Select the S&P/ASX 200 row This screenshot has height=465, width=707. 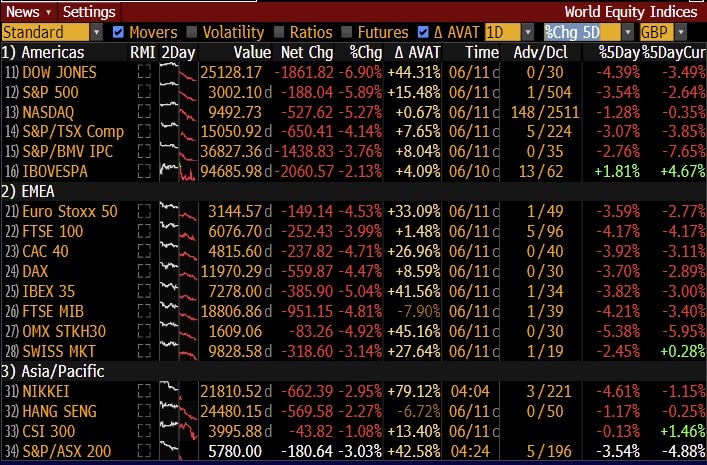click(354, 451)
